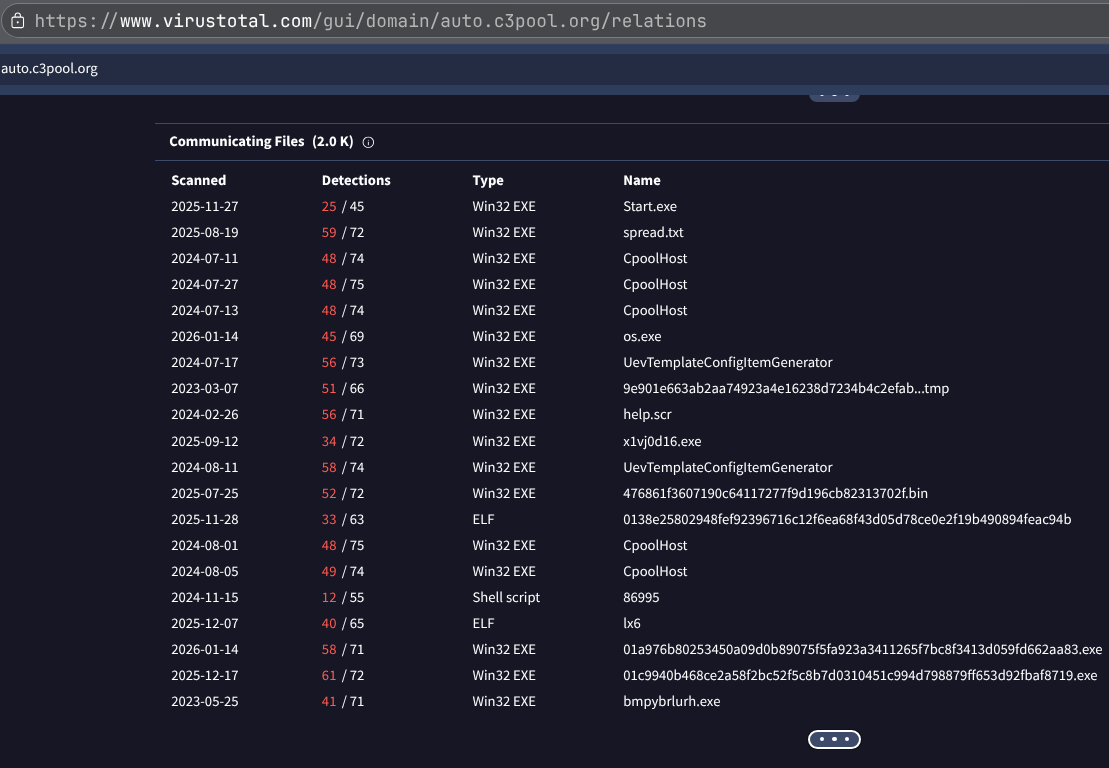Click the 34 / 72 detection ratio
The height and width of the screenshot is (768, 1109).
(343, 441)
